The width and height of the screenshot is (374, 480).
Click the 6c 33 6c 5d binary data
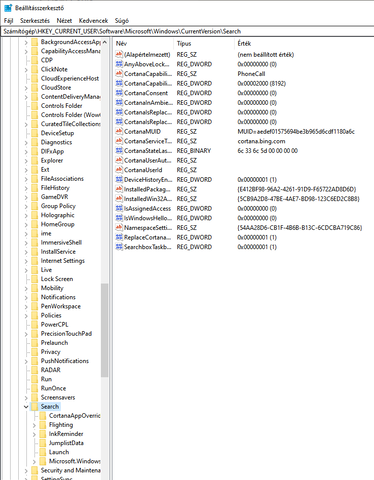pyautogui.click(x=267, y=151)
